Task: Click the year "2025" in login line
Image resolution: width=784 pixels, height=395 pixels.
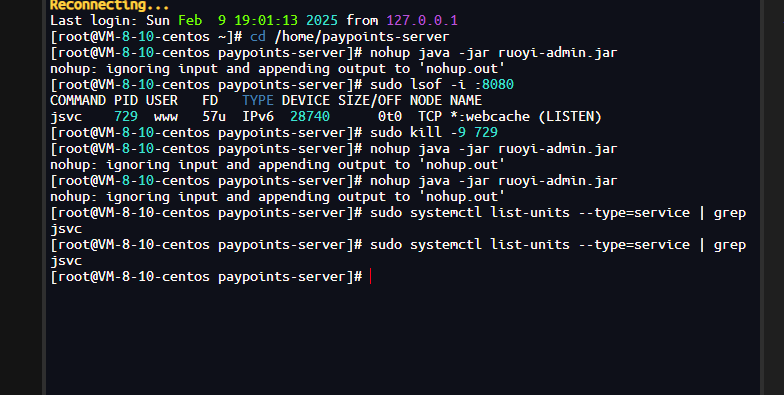Action: click(322, 20)
